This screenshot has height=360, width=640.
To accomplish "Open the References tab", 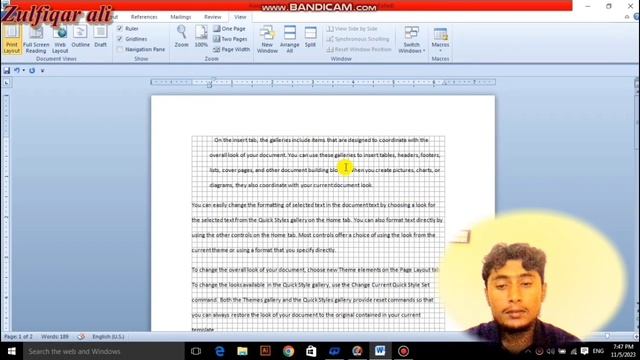I will 144,17.
